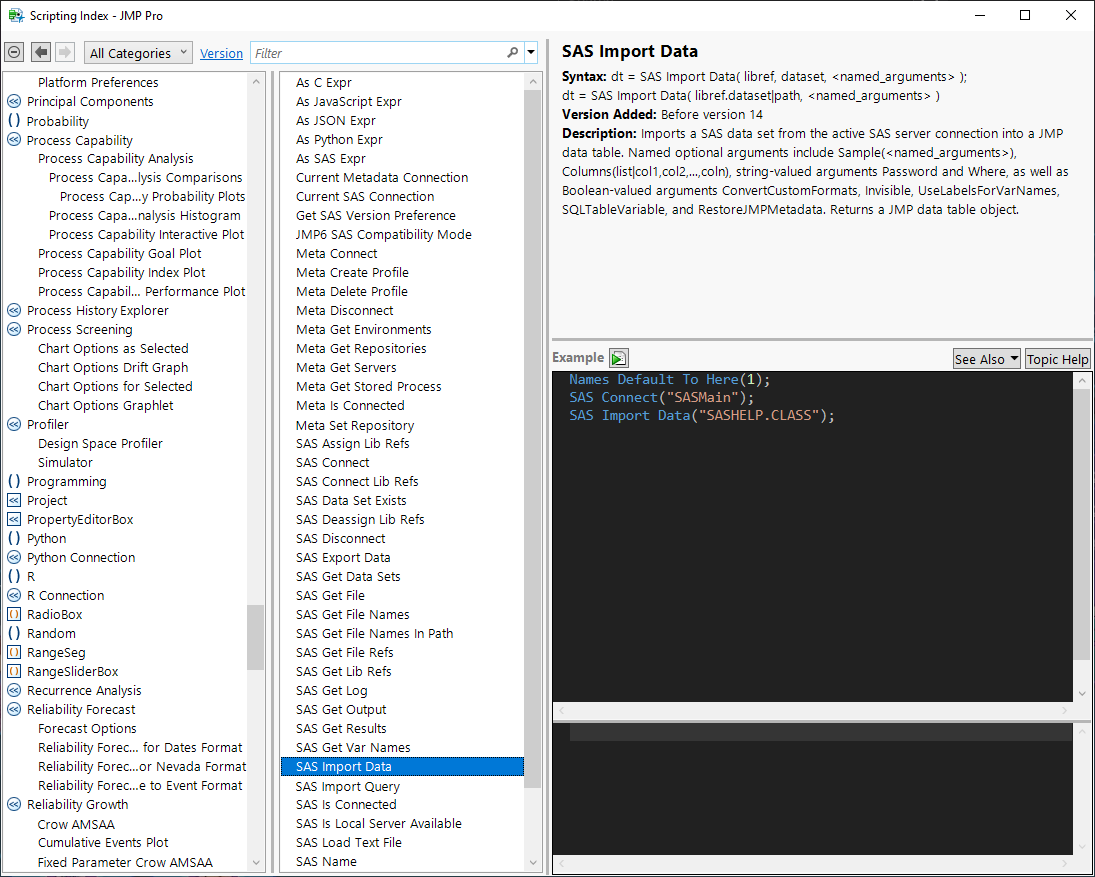
Task: Click the category list vertical scrollbar thumb
Action: click(256, 637)
